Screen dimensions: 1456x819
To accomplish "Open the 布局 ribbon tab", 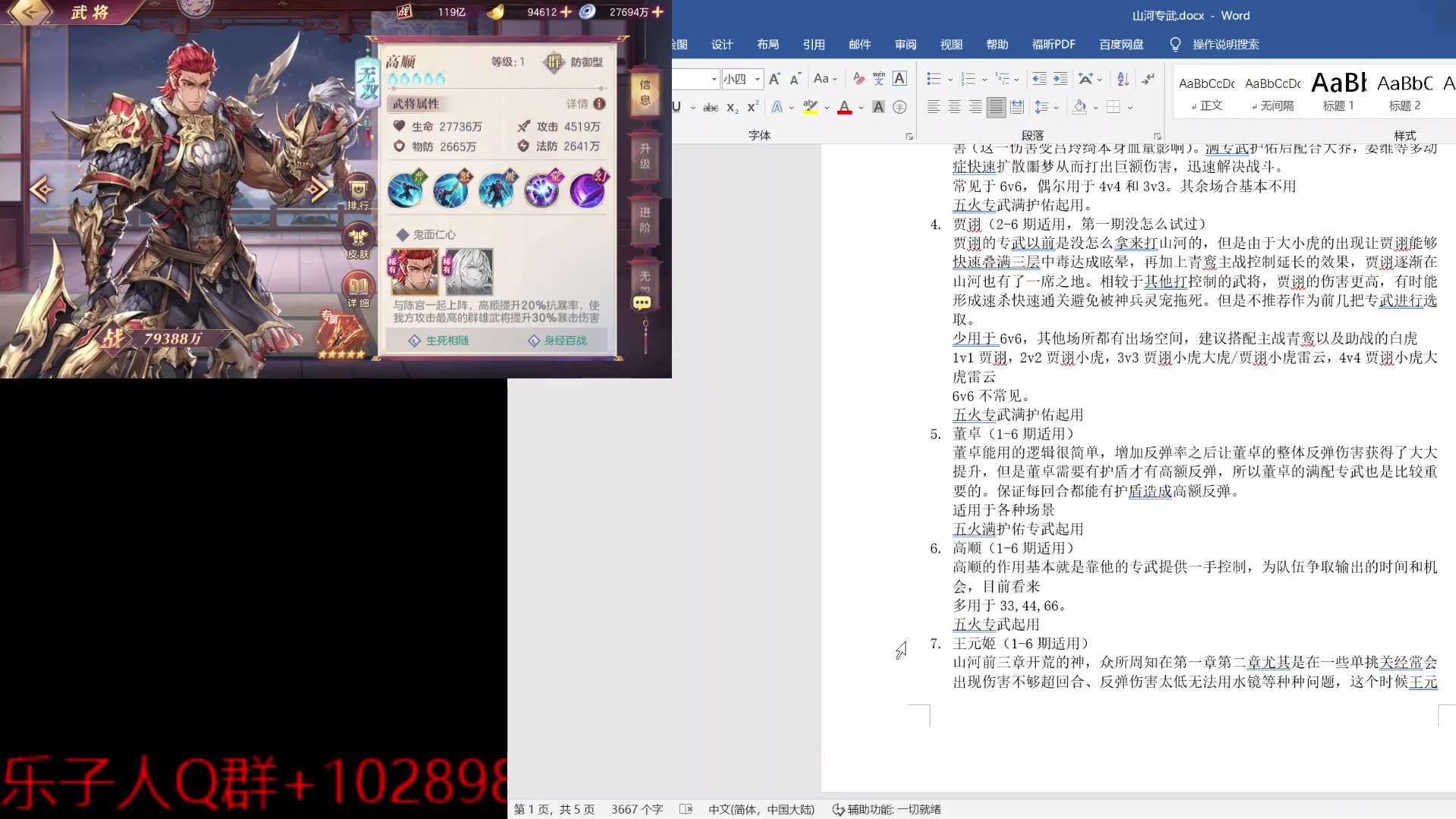I will tap(768, 45).
